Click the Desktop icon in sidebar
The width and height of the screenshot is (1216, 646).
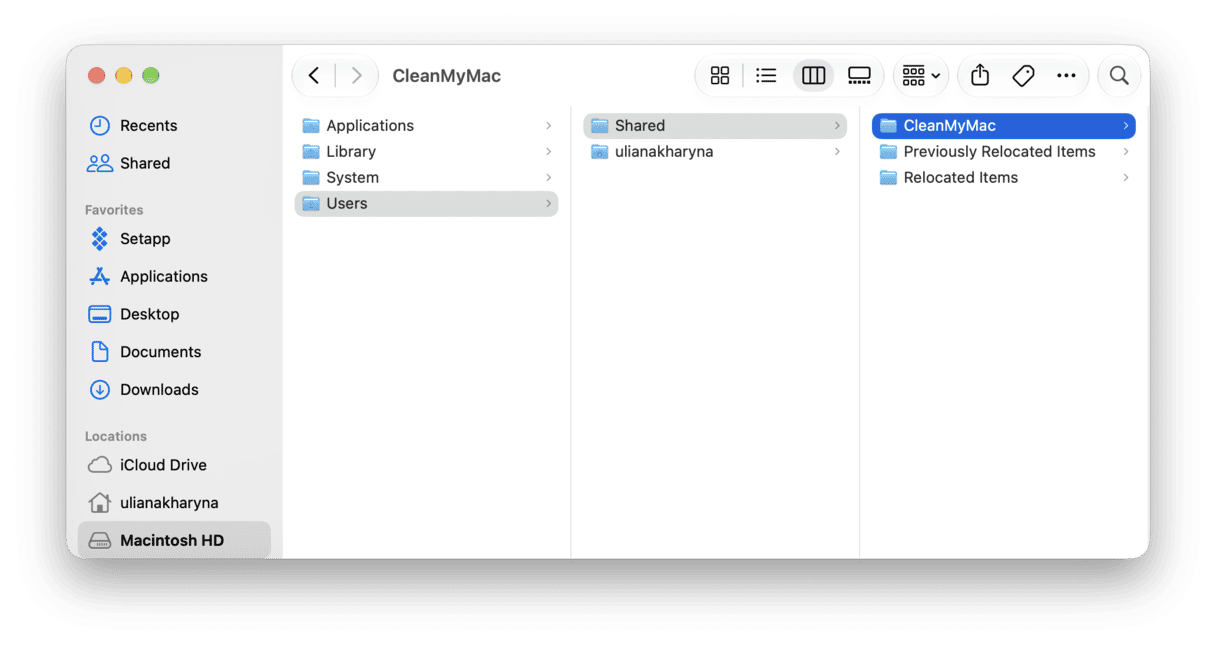(99, 314)
